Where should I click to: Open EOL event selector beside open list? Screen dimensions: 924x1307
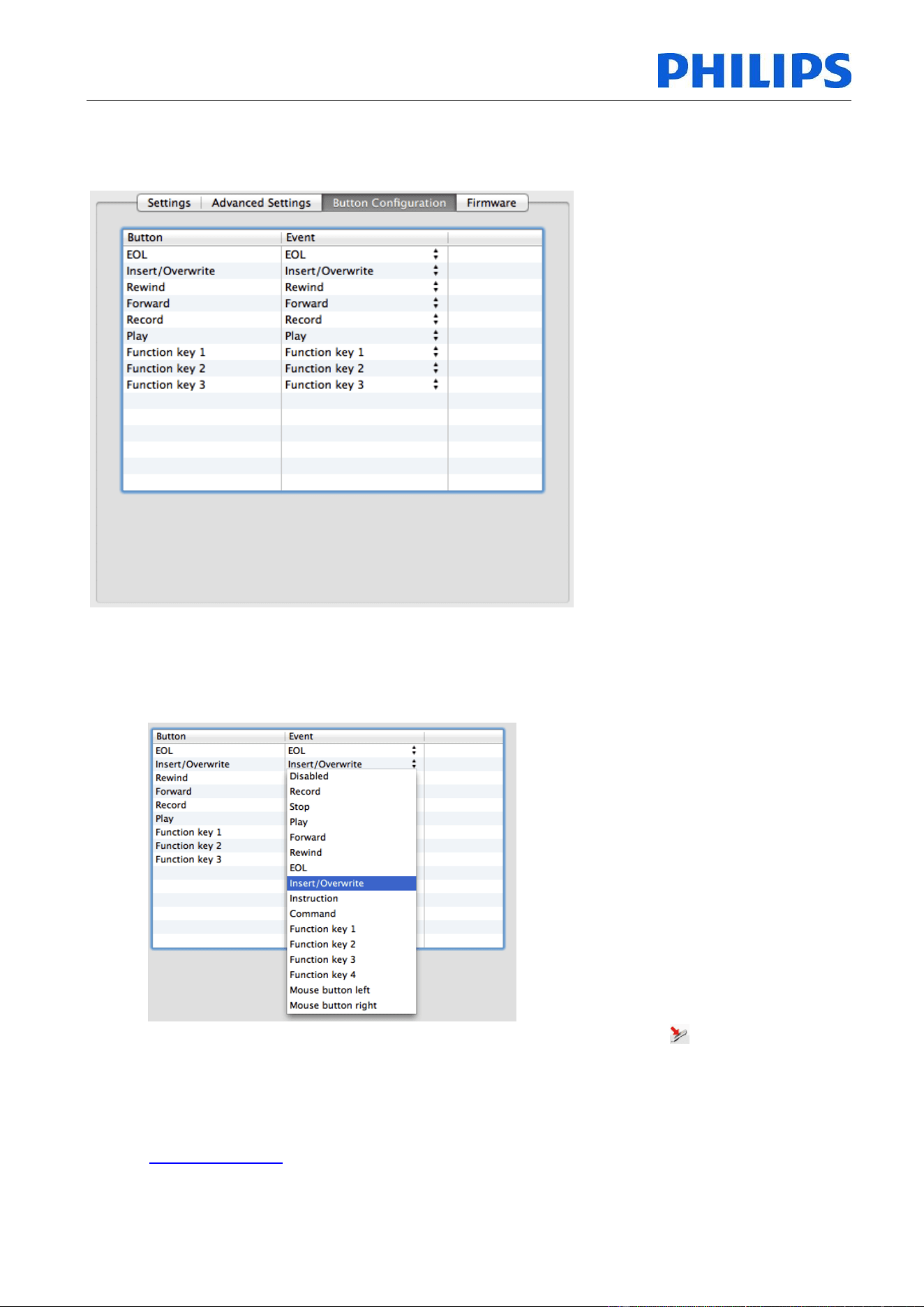(414, 751)
